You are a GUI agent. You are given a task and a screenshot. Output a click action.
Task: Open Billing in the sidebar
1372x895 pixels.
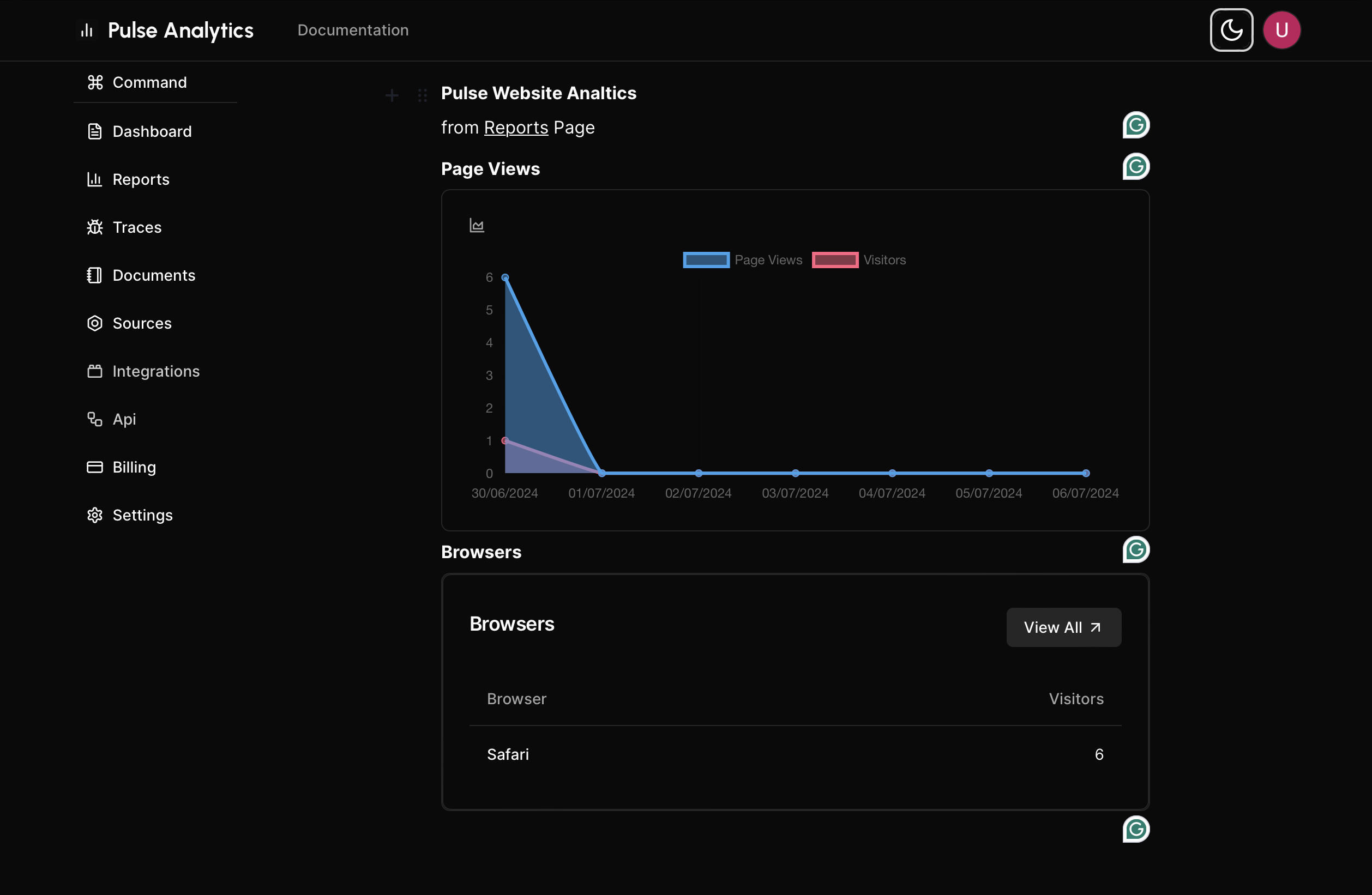(x=155, y=467)
